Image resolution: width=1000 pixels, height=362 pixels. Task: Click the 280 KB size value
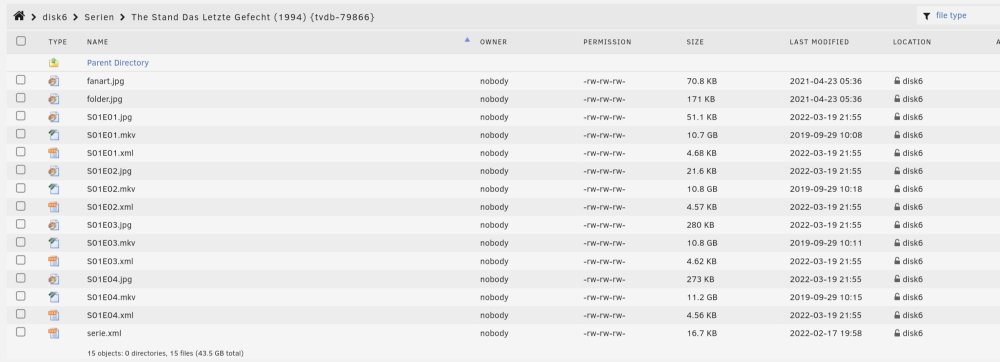tap(700, 225)
